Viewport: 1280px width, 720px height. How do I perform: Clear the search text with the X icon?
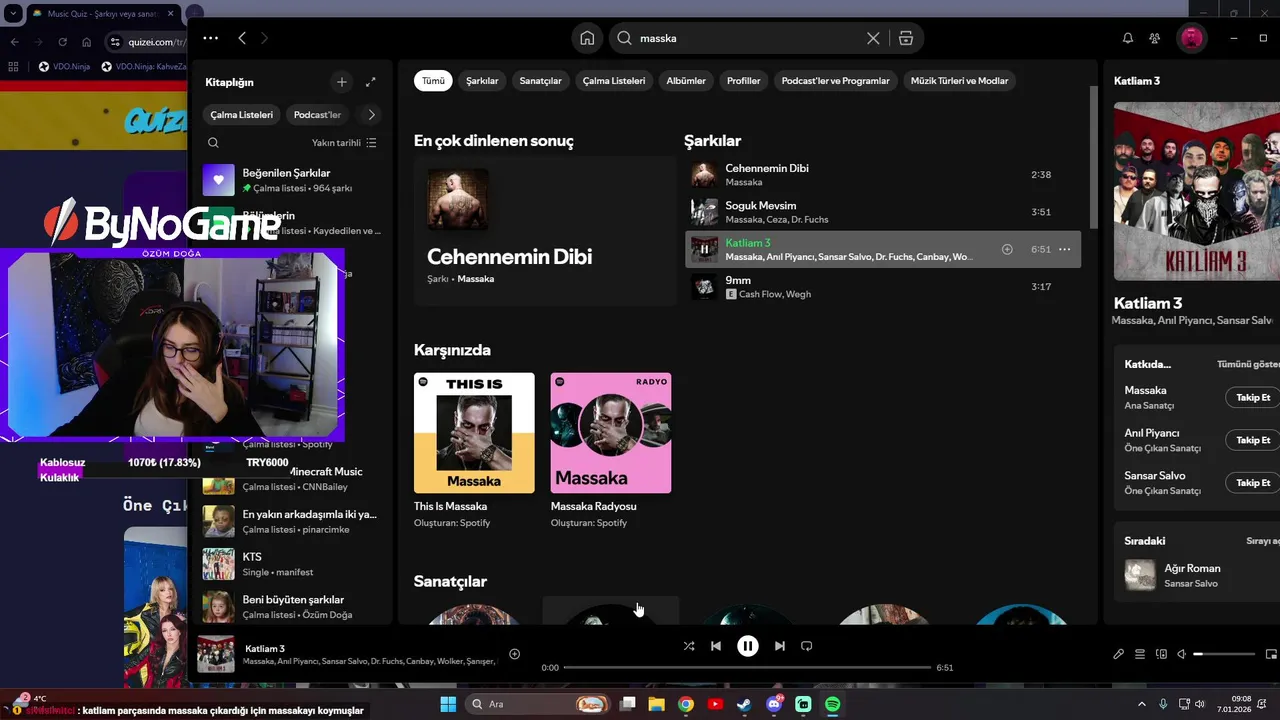tap(873, 38)
